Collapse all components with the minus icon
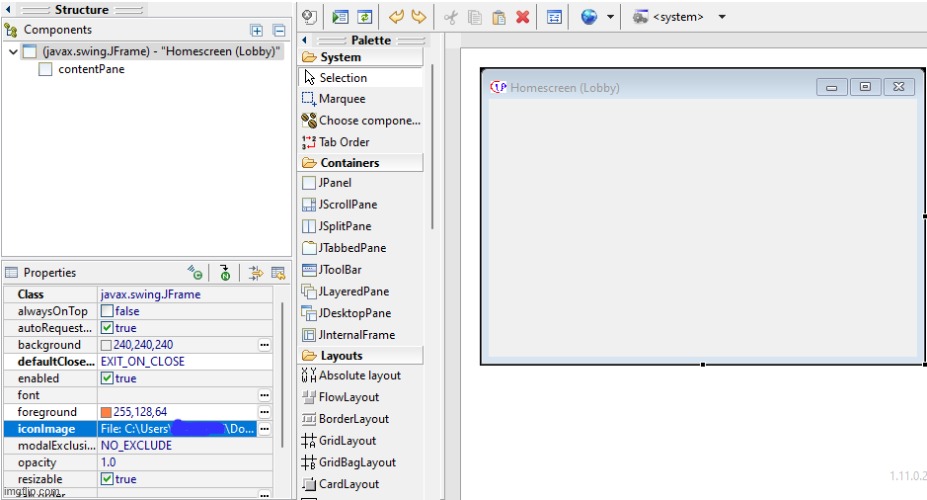 pos(279,31)
